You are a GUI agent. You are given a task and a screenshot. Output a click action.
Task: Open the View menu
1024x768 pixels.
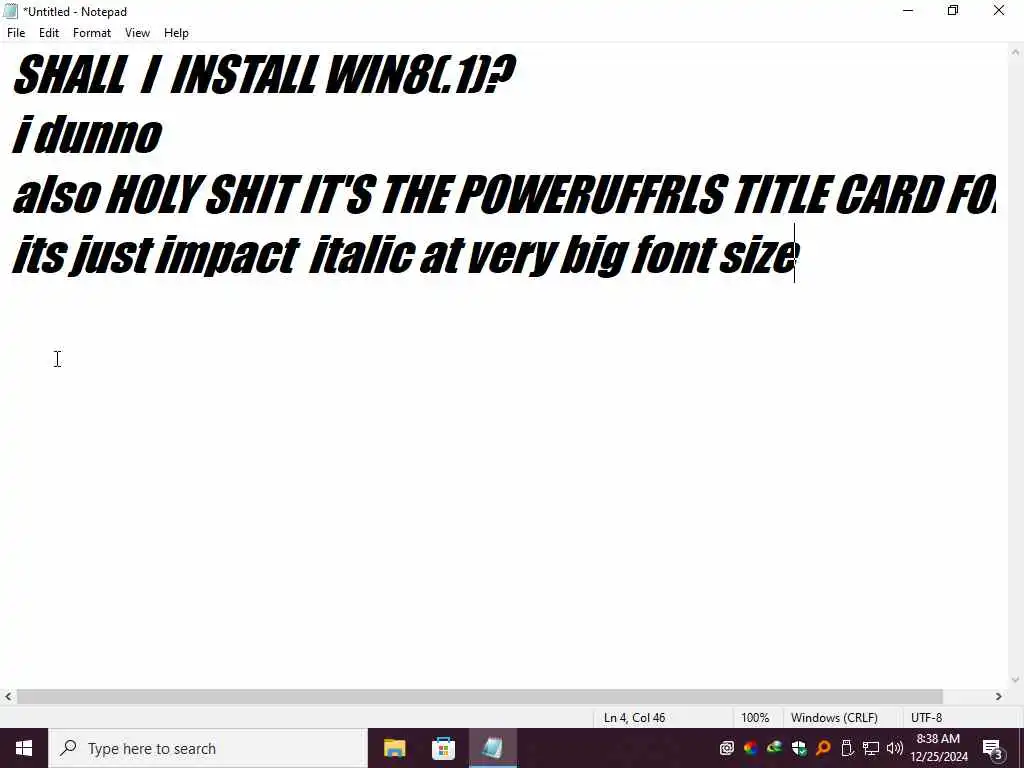(137, 33)
